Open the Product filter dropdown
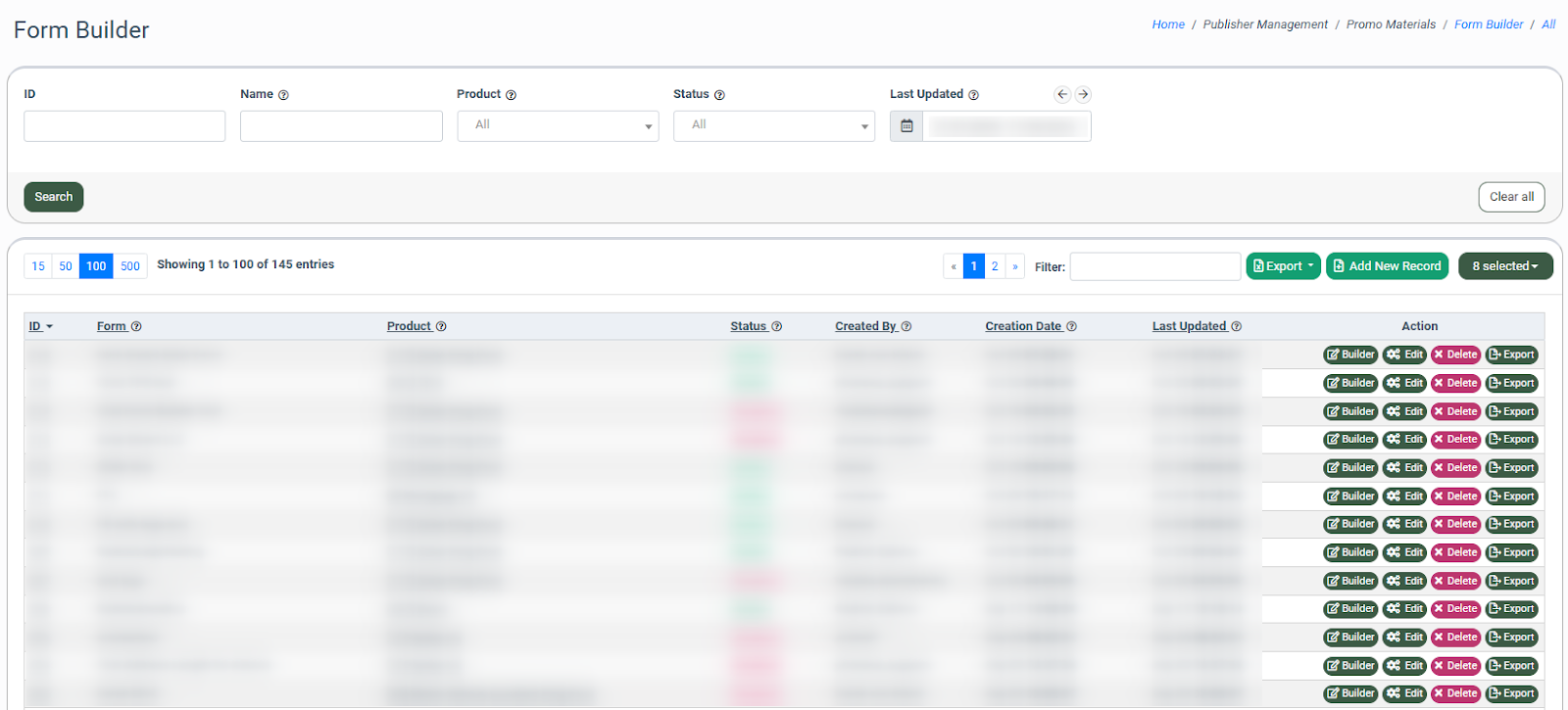This screenshot has width=1568, height=710. (558, 126)
